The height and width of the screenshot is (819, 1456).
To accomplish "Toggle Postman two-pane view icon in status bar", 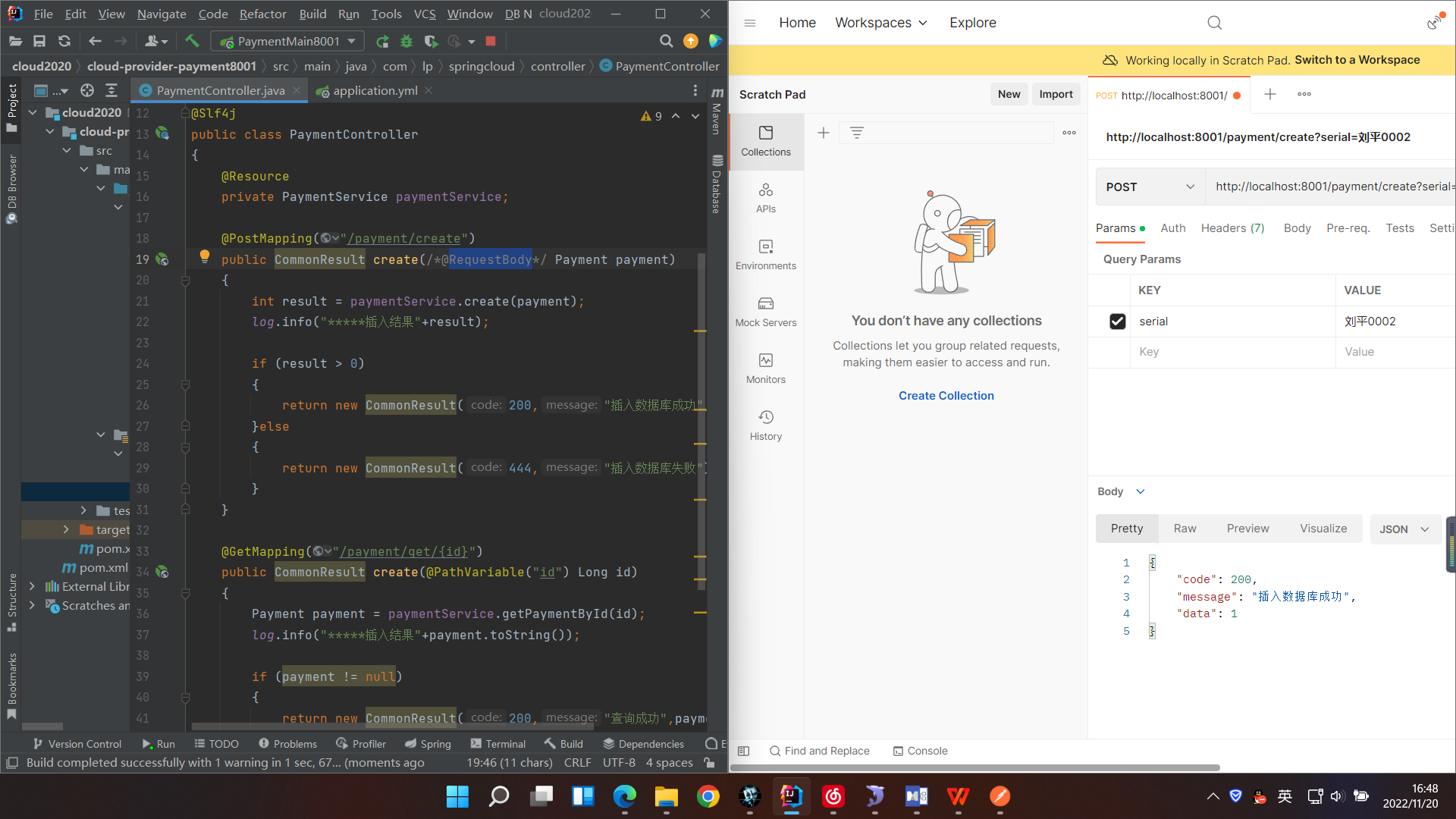I will coord(743,751).
